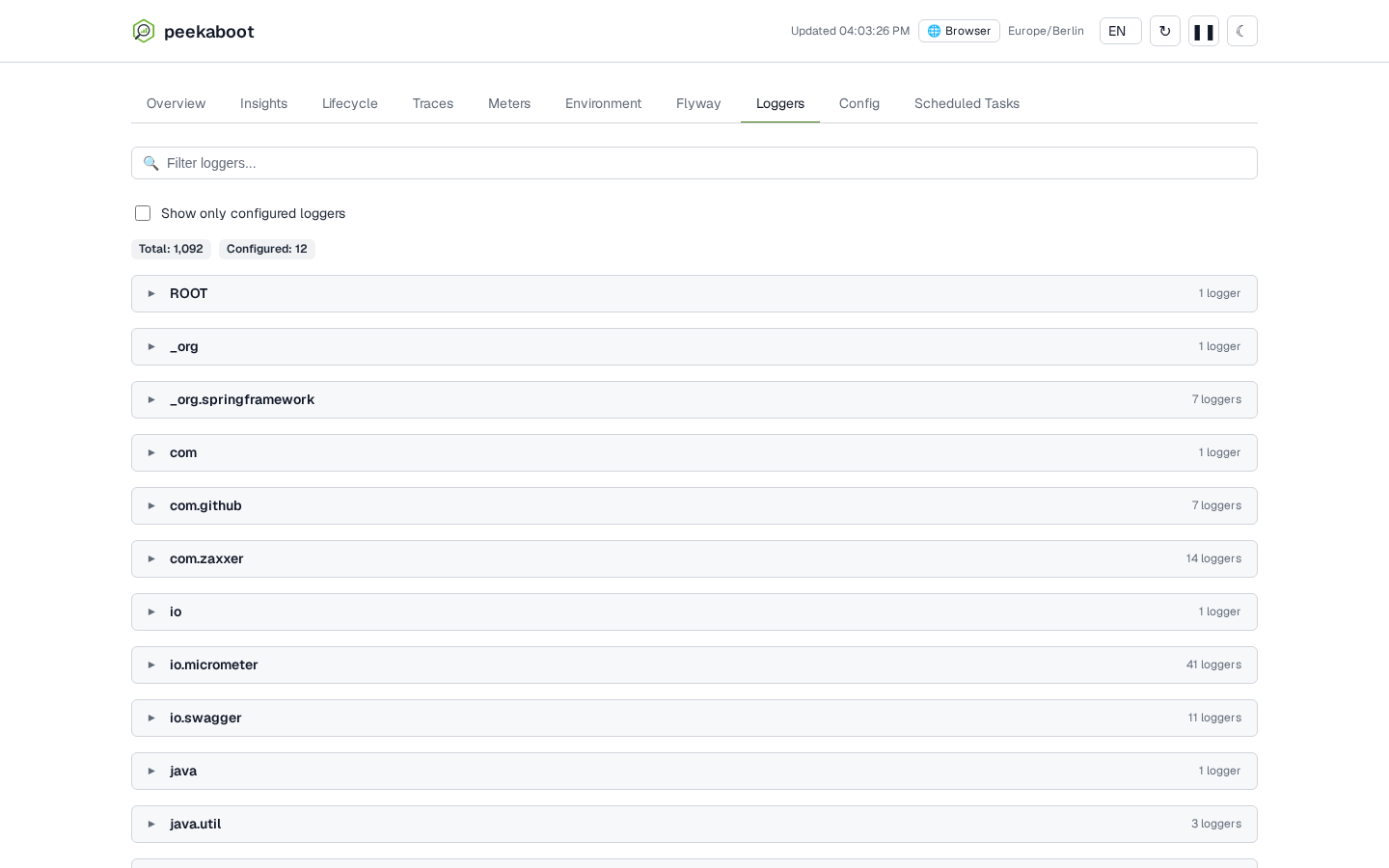Image resolution: width=1389 pixels, height=868 pixels.
Task: Open the EN language selector
Action: click(1121, 31)
